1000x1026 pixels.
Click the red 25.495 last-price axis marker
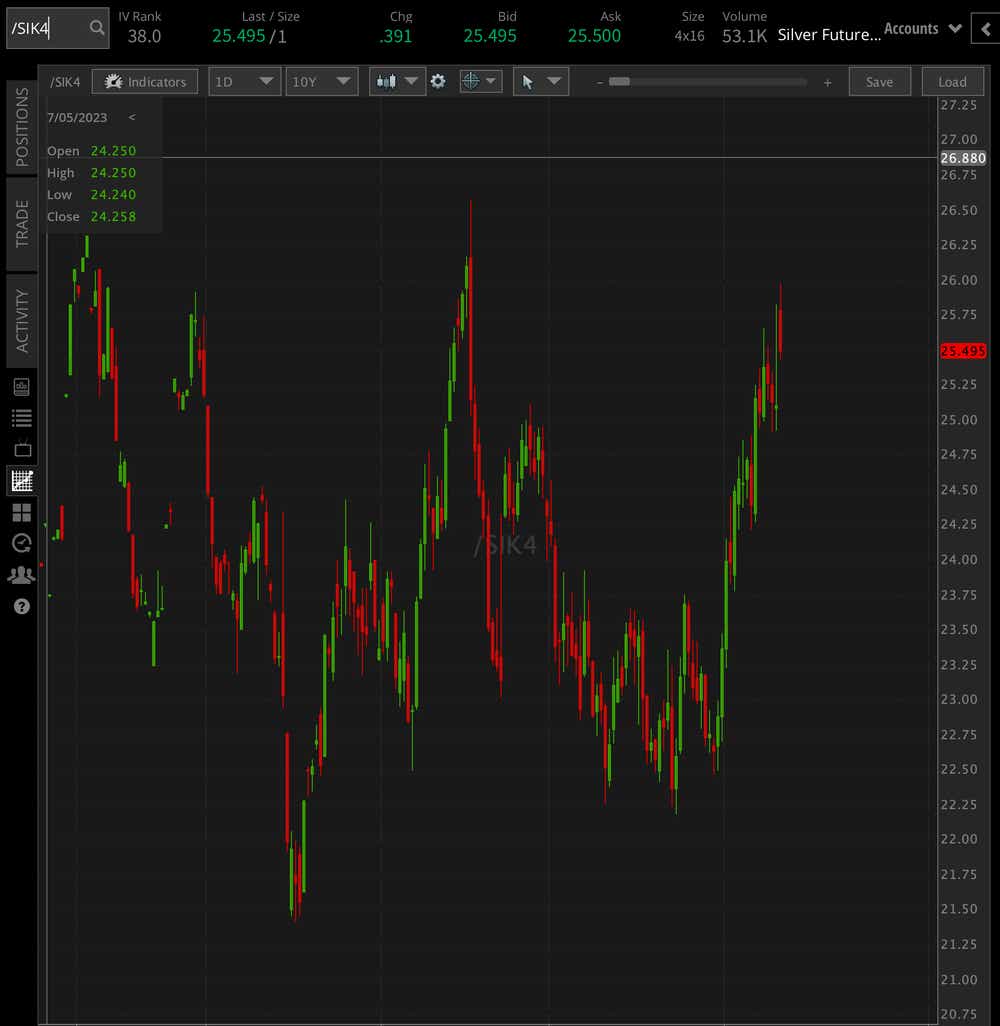pyautogui.click(x=963, y=351)
